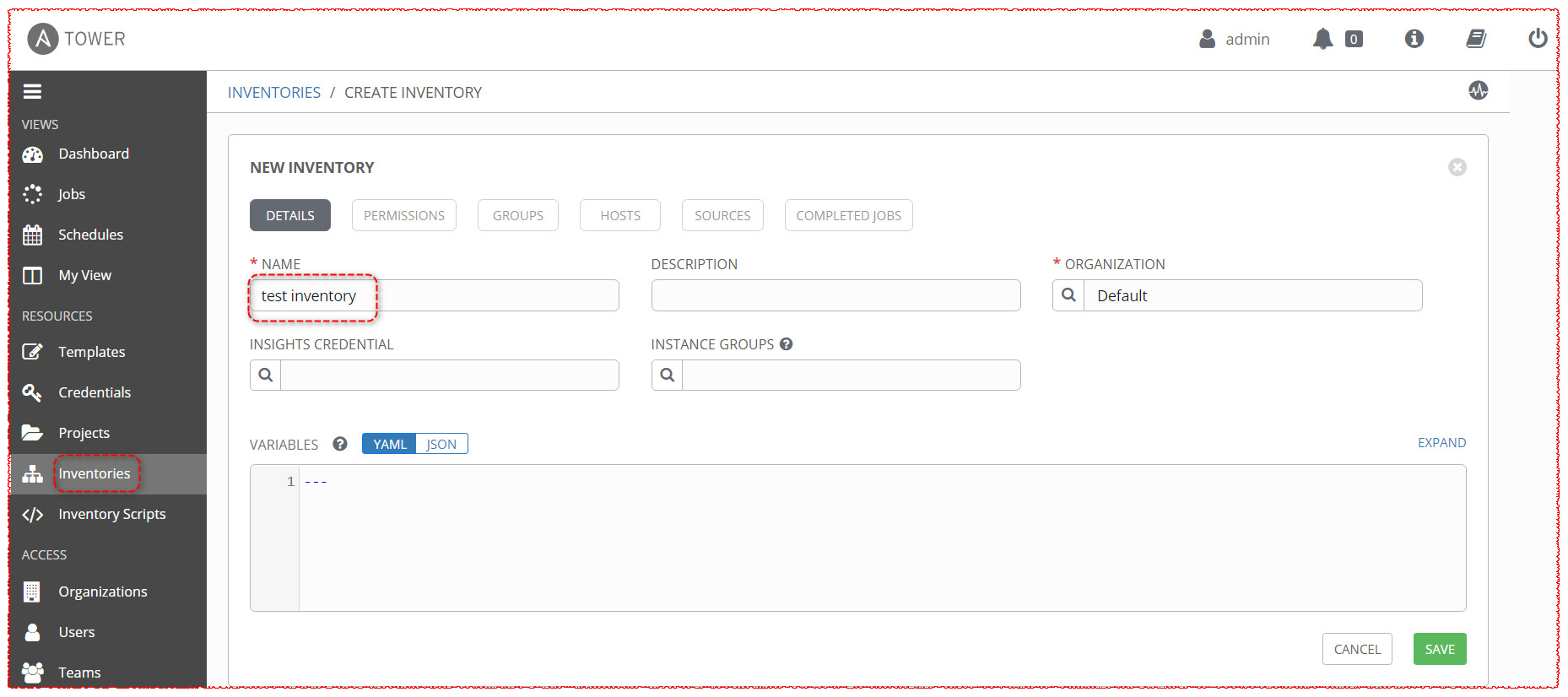
Task: Open Organizations in sidebar
Action: [x=102, y=592]
